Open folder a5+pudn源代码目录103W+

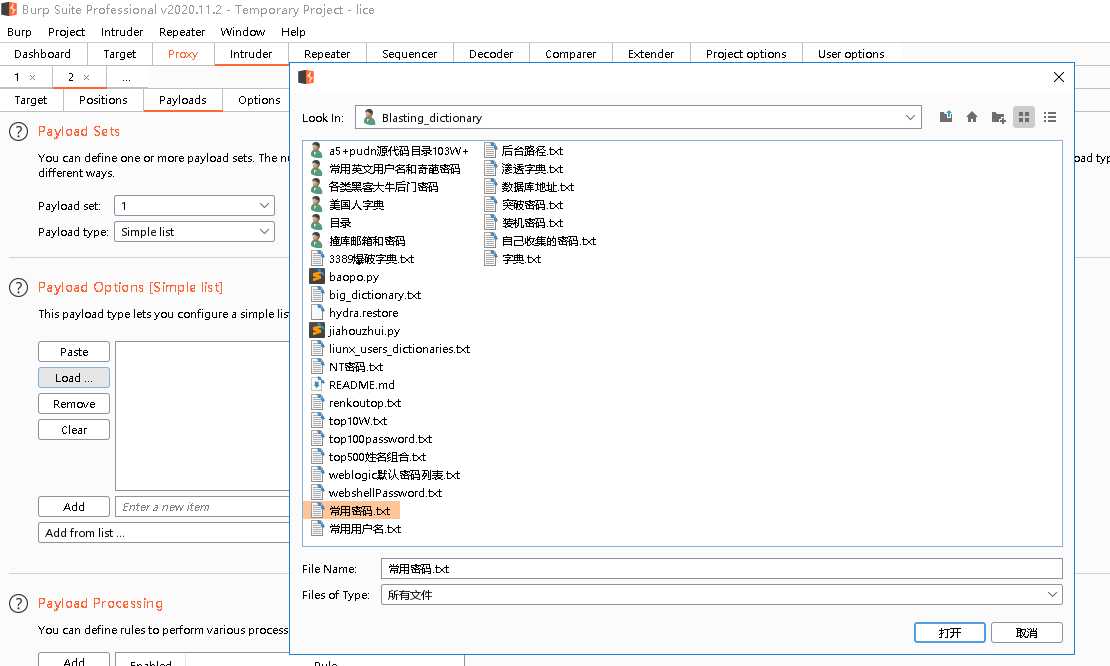tap(389, 151)
